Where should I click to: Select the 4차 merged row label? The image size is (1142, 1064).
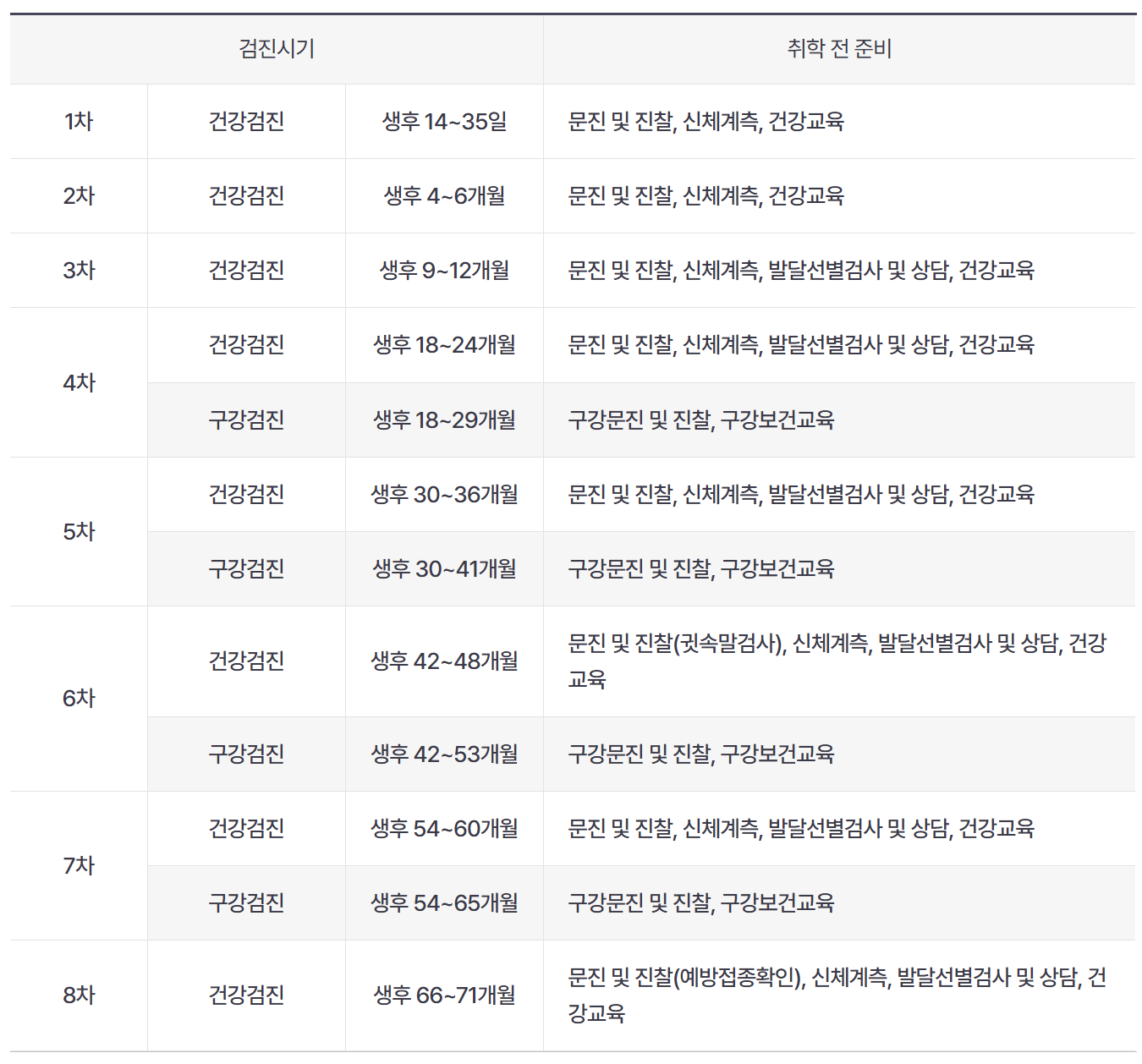pyautogui.click(x=79, y=382)
